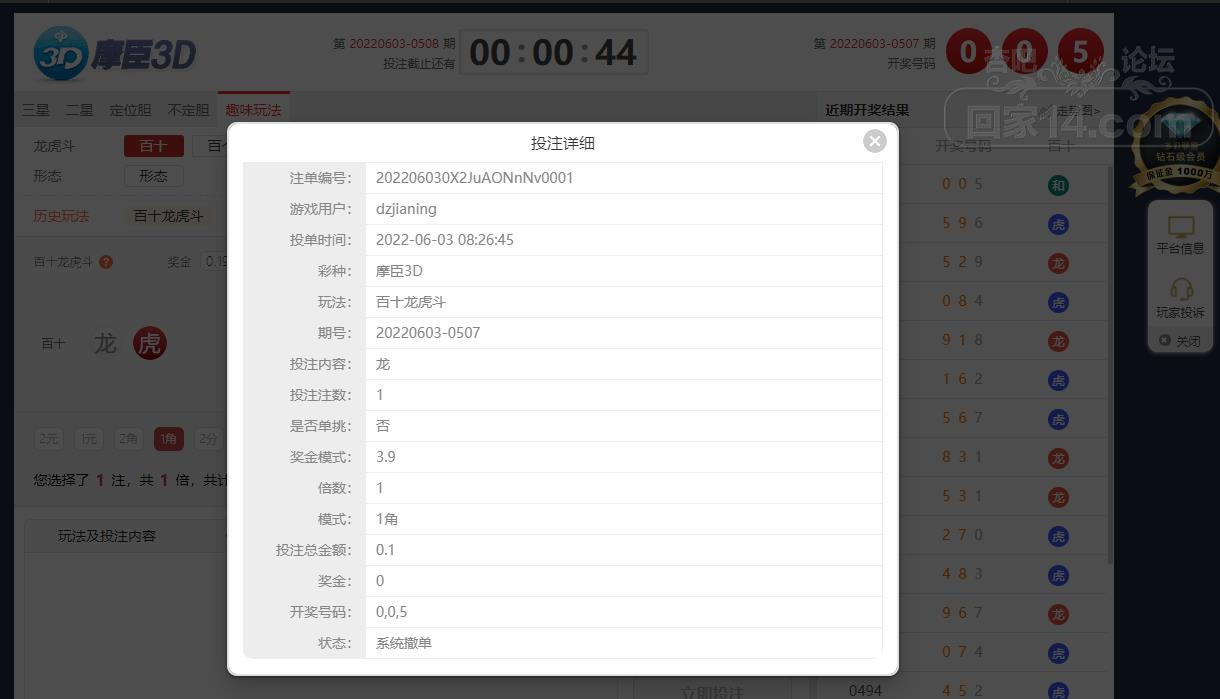Switch to the 三星 tab
The width and height of the screenshot is (1220, 699).
click(36, 110)
